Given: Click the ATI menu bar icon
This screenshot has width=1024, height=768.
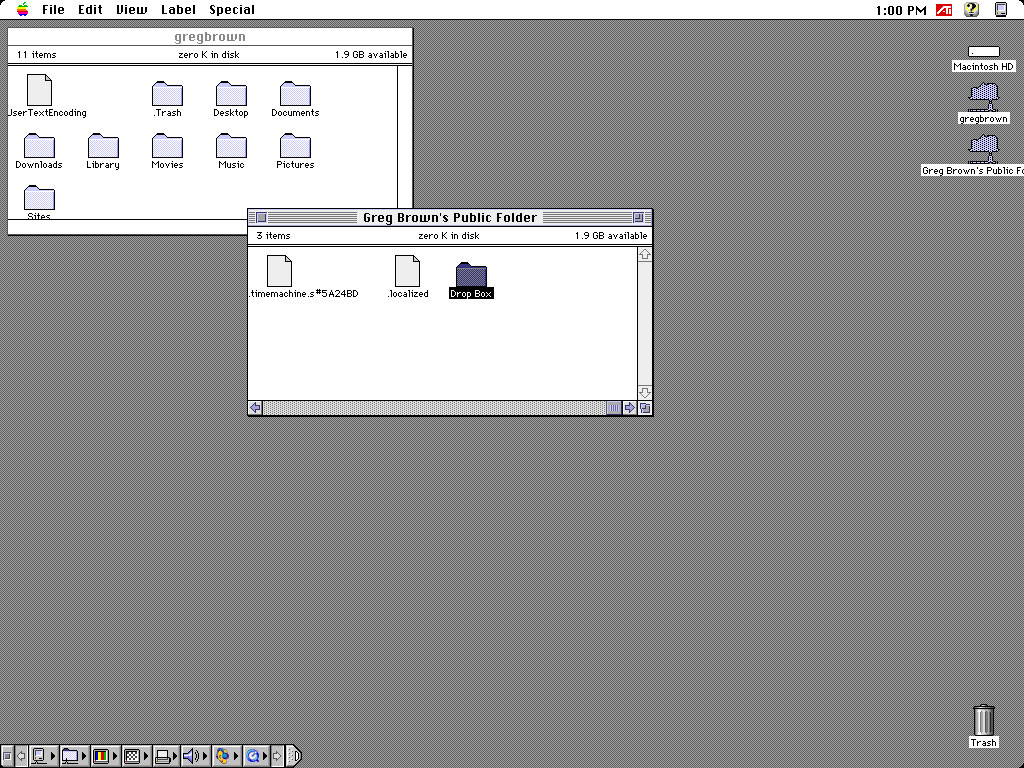Looking at the screenshot, I should pyautogui.click(x=944, y=9).
